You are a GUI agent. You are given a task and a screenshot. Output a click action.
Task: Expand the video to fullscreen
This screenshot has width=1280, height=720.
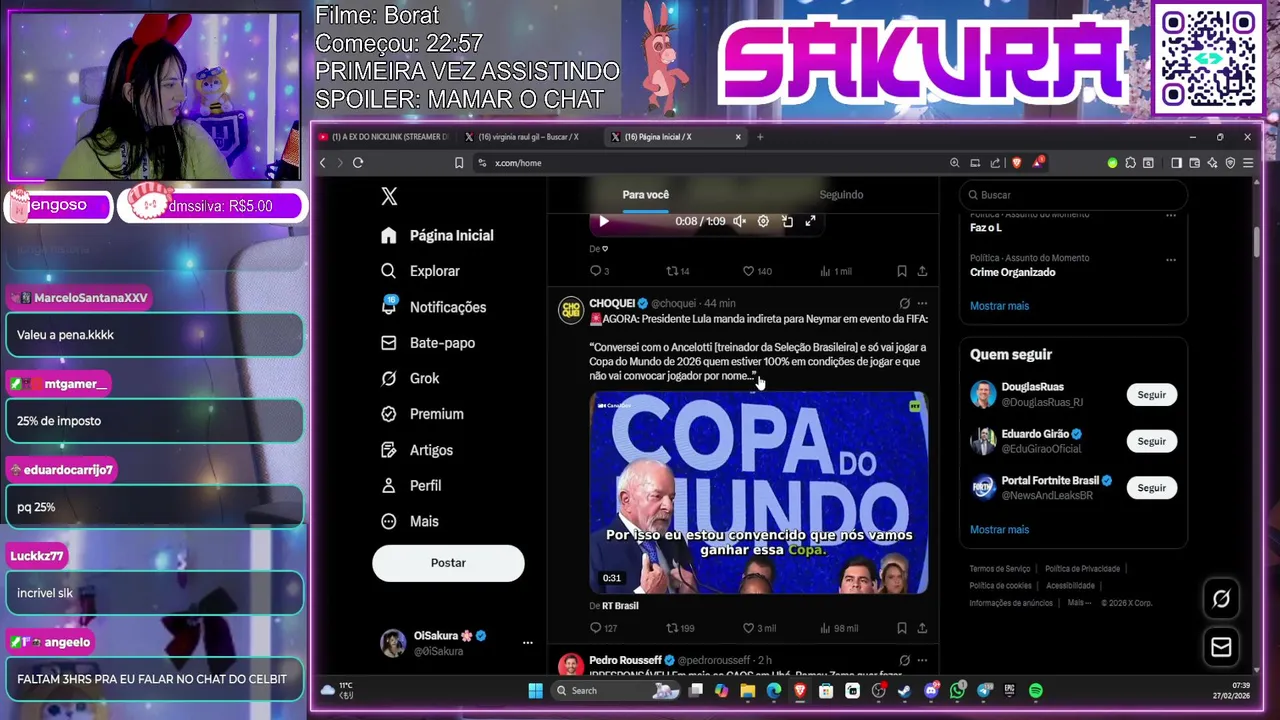810,221
